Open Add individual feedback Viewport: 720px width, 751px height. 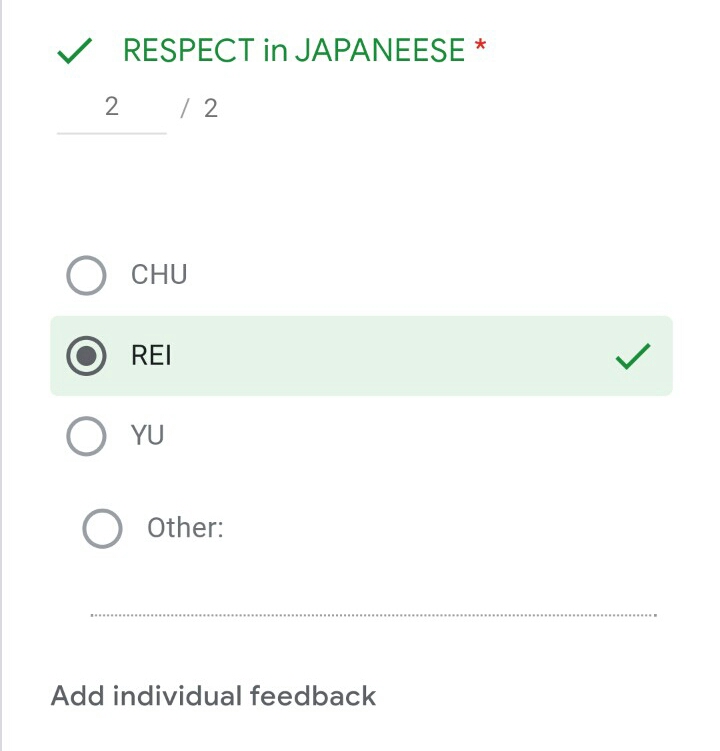(x=213, y=696)
